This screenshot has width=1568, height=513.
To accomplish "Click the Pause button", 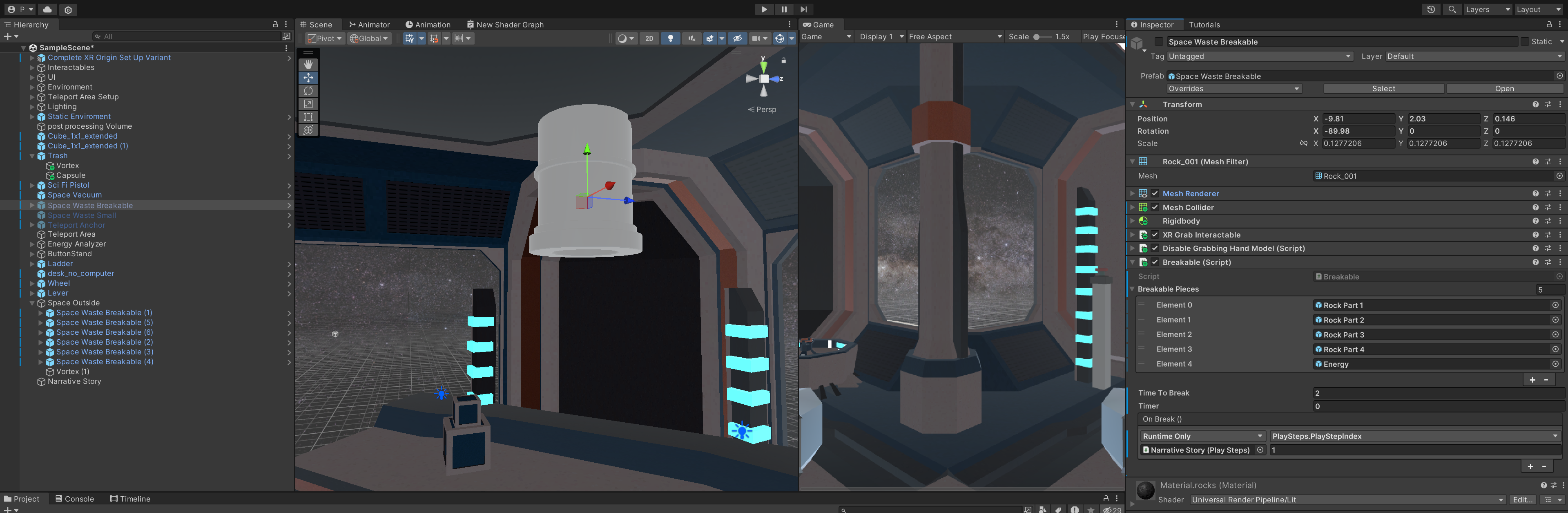I will pyautogui.click(x=783, y=9).
